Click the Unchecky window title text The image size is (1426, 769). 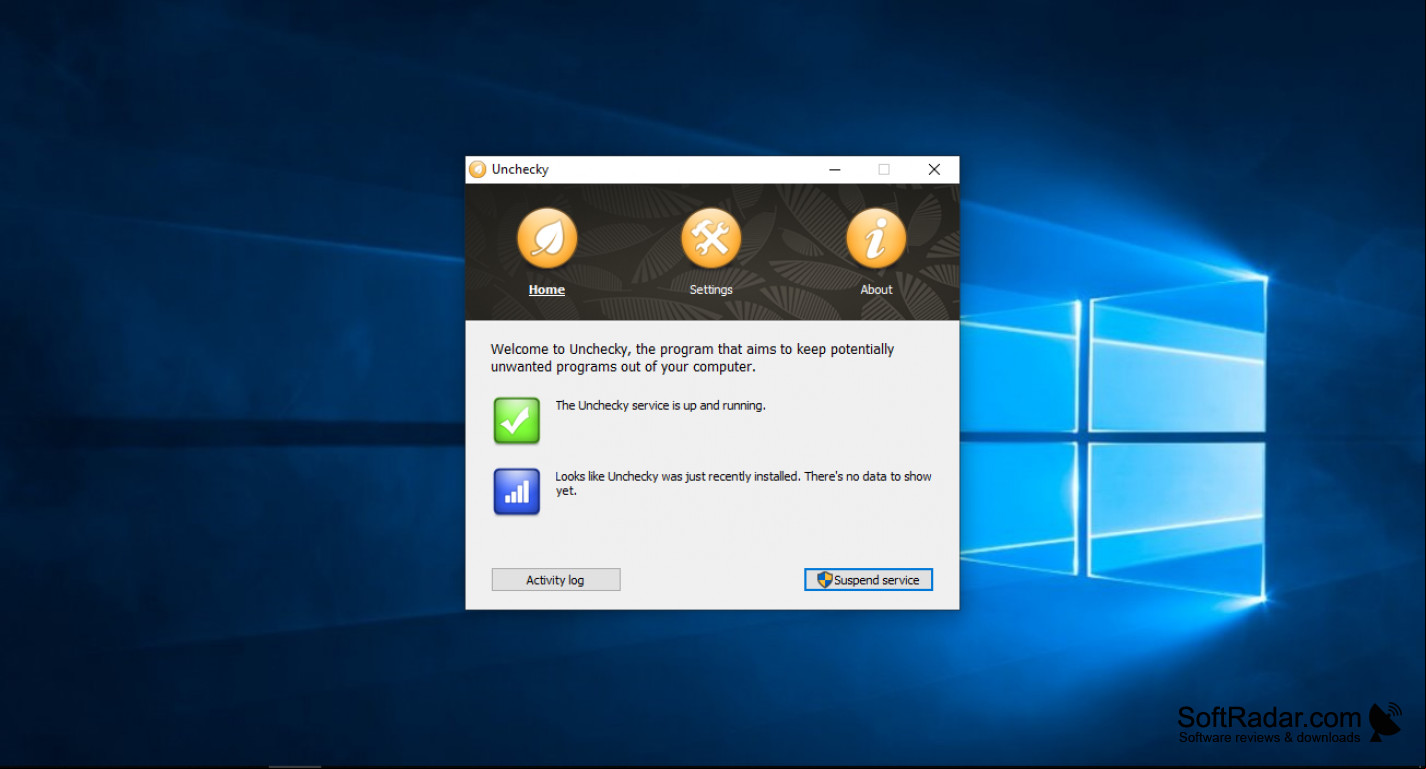click(520, 169)
